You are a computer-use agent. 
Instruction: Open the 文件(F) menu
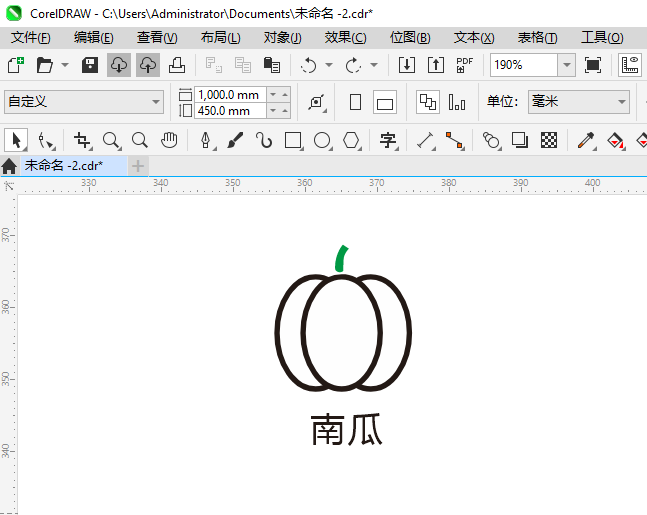(31, 38)
